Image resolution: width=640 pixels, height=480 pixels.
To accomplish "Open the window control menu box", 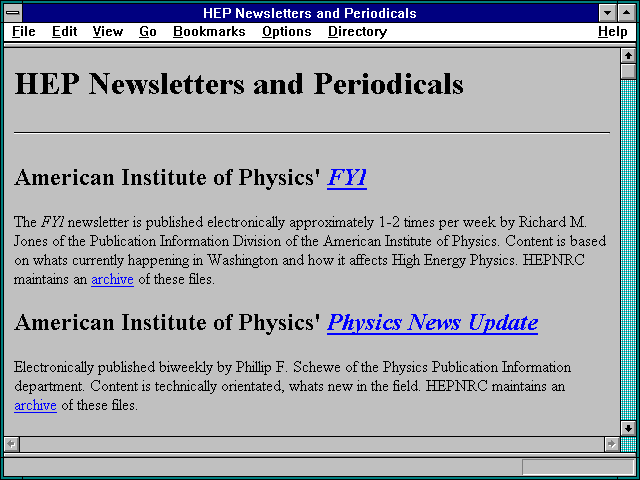I will point(13,13).
